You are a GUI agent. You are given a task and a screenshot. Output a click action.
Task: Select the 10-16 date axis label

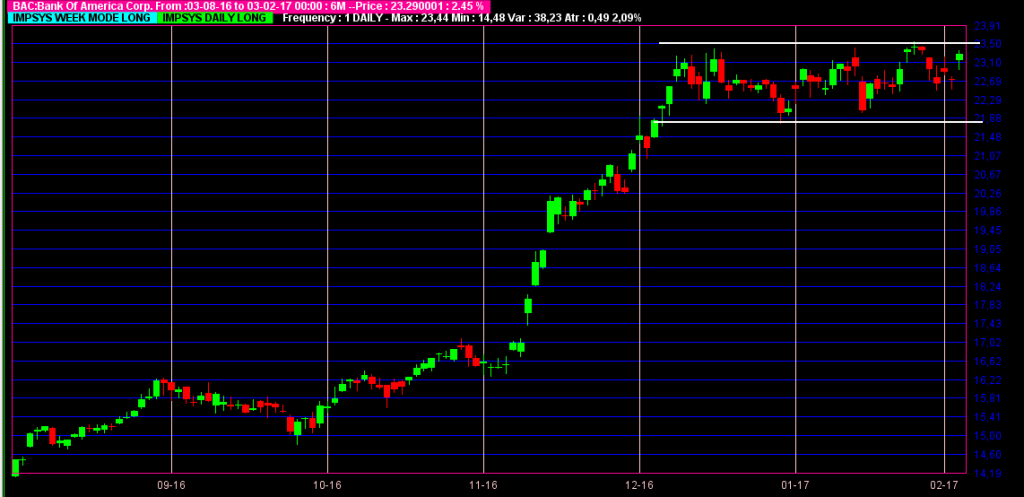(x=327, y=485)
